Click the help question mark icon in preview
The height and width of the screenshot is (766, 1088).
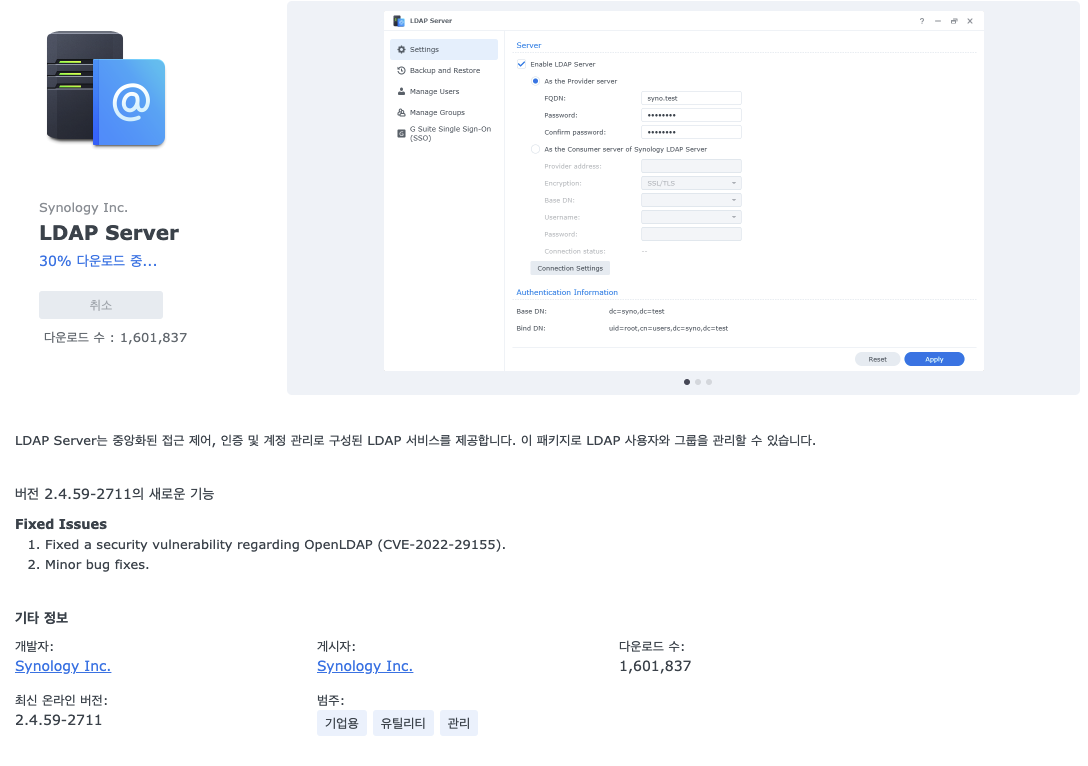pyautogui.click(x=921, y=21)
